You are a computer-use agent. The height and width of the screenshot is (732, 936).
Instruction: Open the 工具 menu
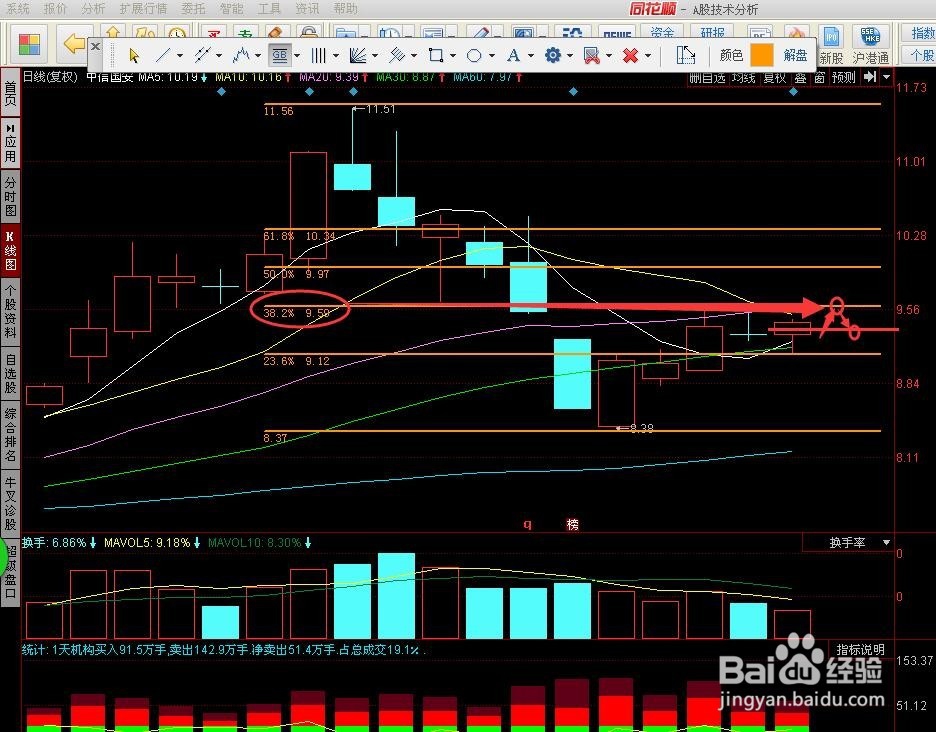click(x=269, y=8)
